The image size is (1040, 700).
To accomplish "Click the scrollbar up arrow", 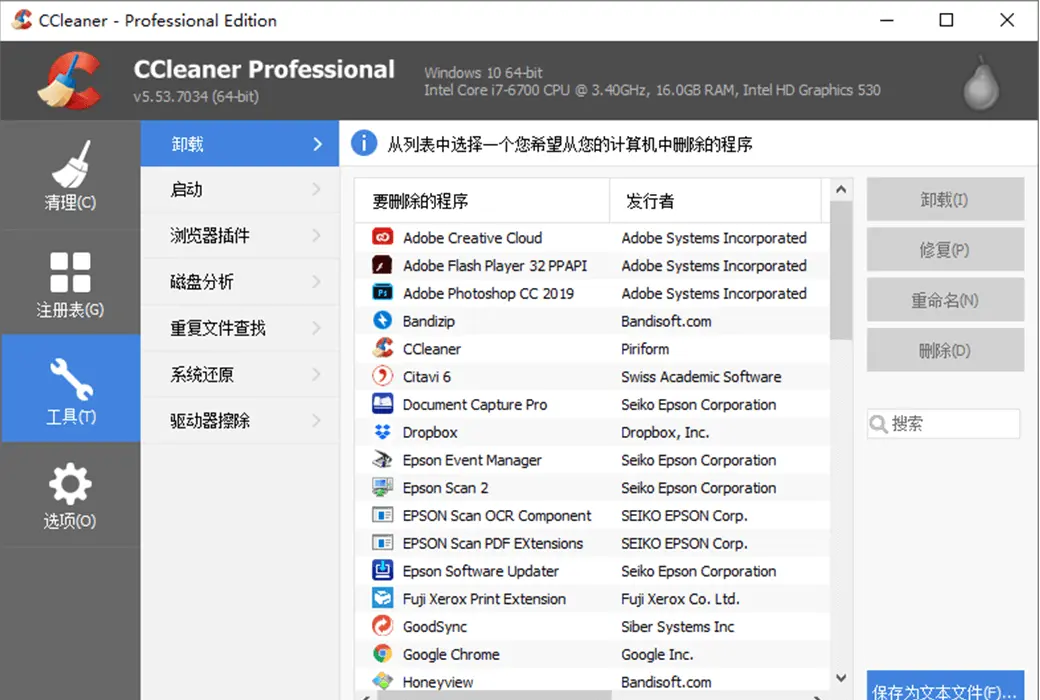I will (841, 190).
